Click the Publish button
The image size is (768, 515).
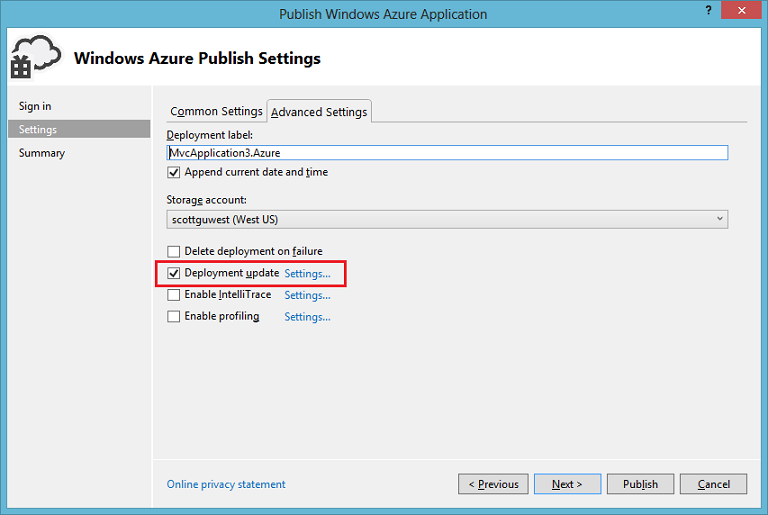[640, 484]
